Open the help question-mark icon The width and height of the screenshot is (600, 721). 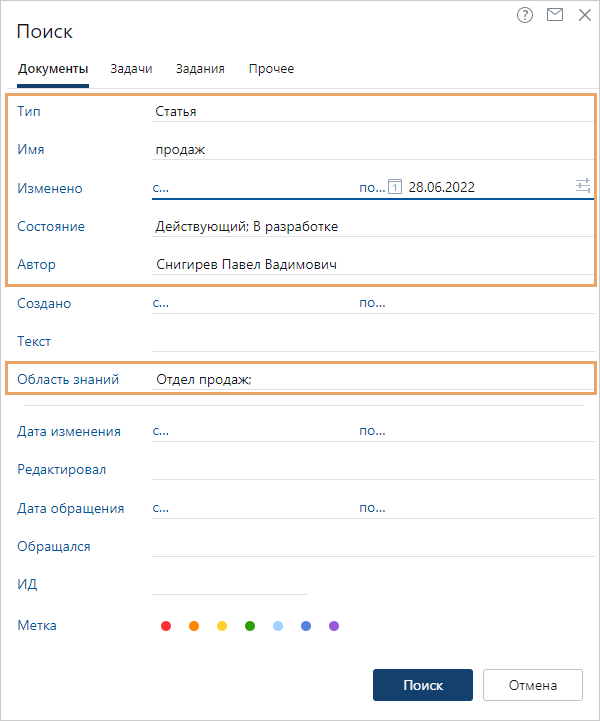(x=525, y=15)
